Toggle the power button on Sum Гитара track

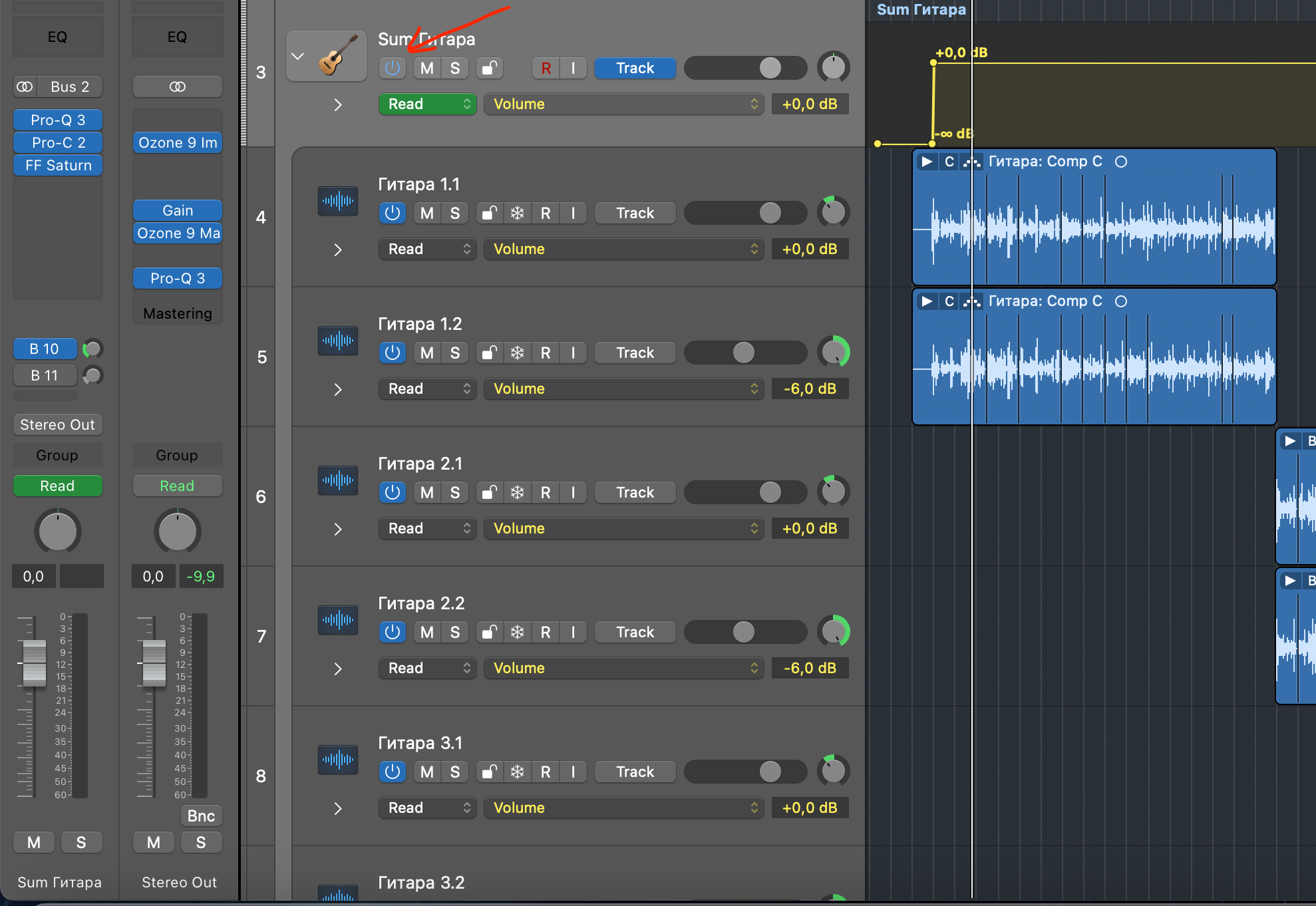pos(393,68)
